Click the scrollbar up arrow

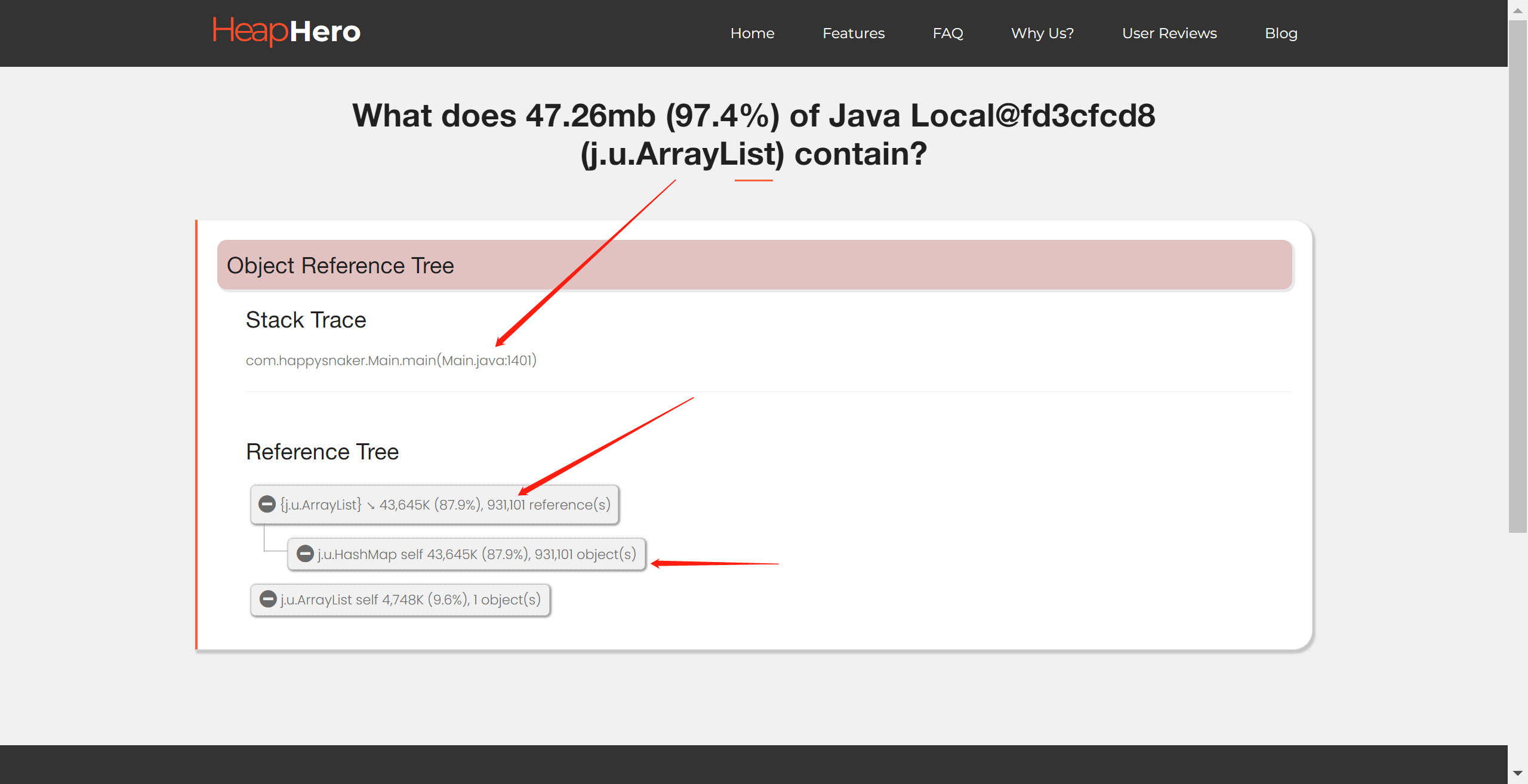[x=1517, y=10]
